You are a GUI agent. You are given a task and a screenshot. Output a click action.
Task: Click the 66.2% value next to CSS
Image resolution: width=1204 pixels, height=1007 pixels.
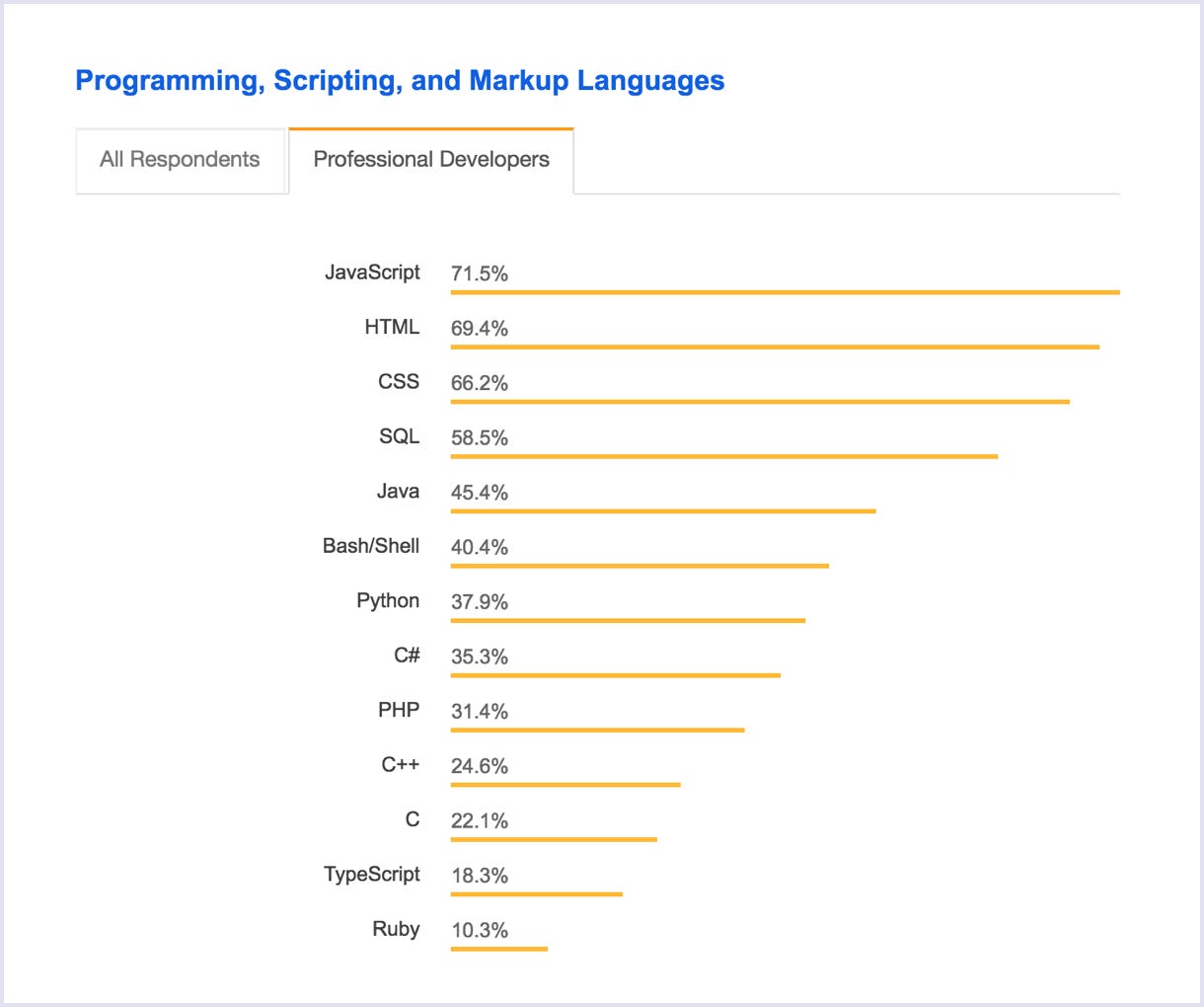479,382
